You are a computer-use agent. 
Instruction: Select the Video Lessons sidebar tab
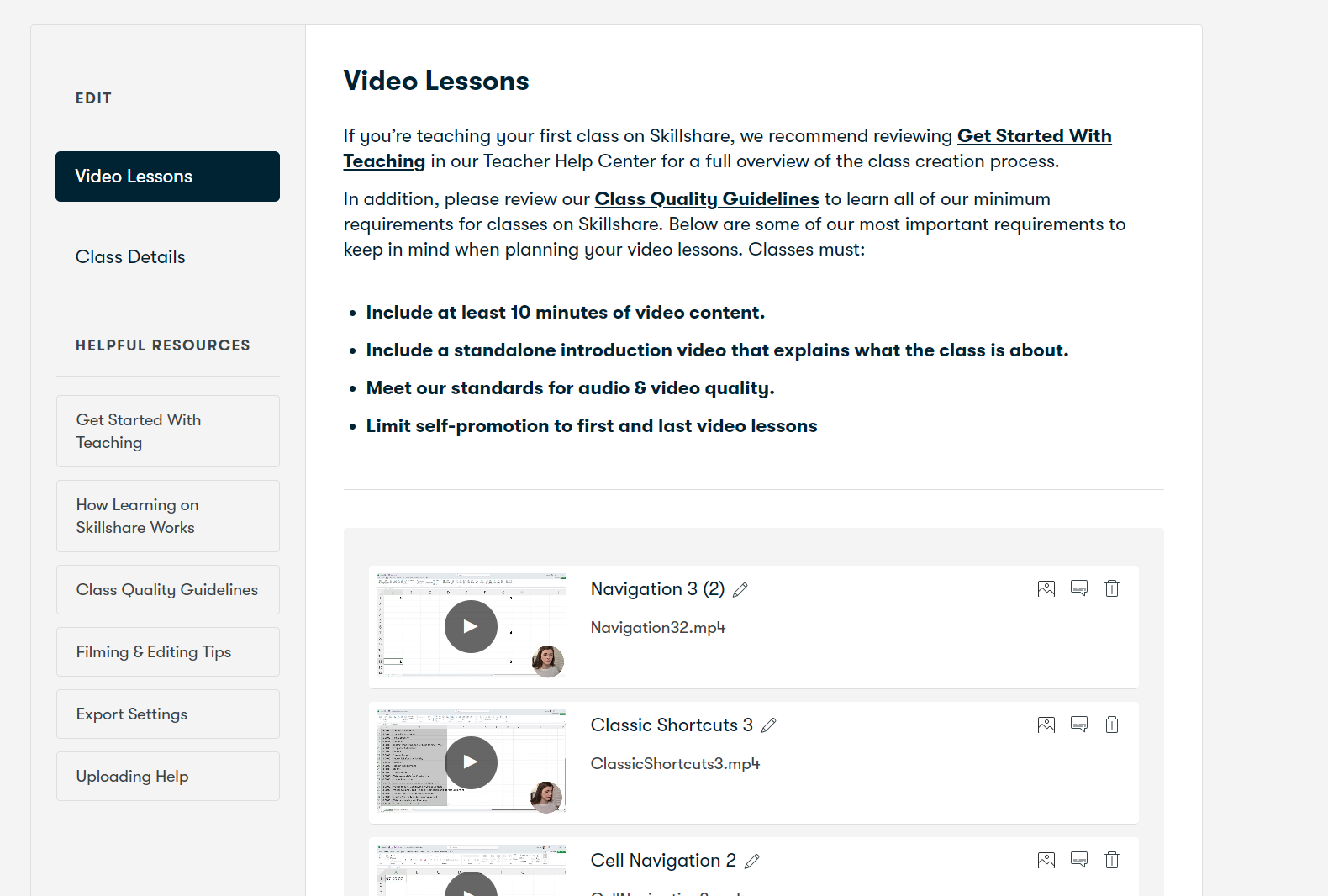pyautogui.click(x=167, y=177)
